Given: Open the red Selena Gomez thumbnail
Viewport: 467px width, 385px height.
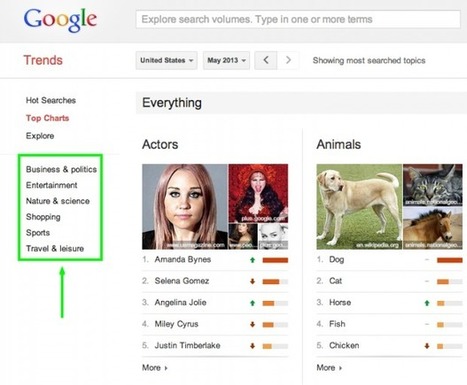Looking at the screenshot, I should coord(258,193).
